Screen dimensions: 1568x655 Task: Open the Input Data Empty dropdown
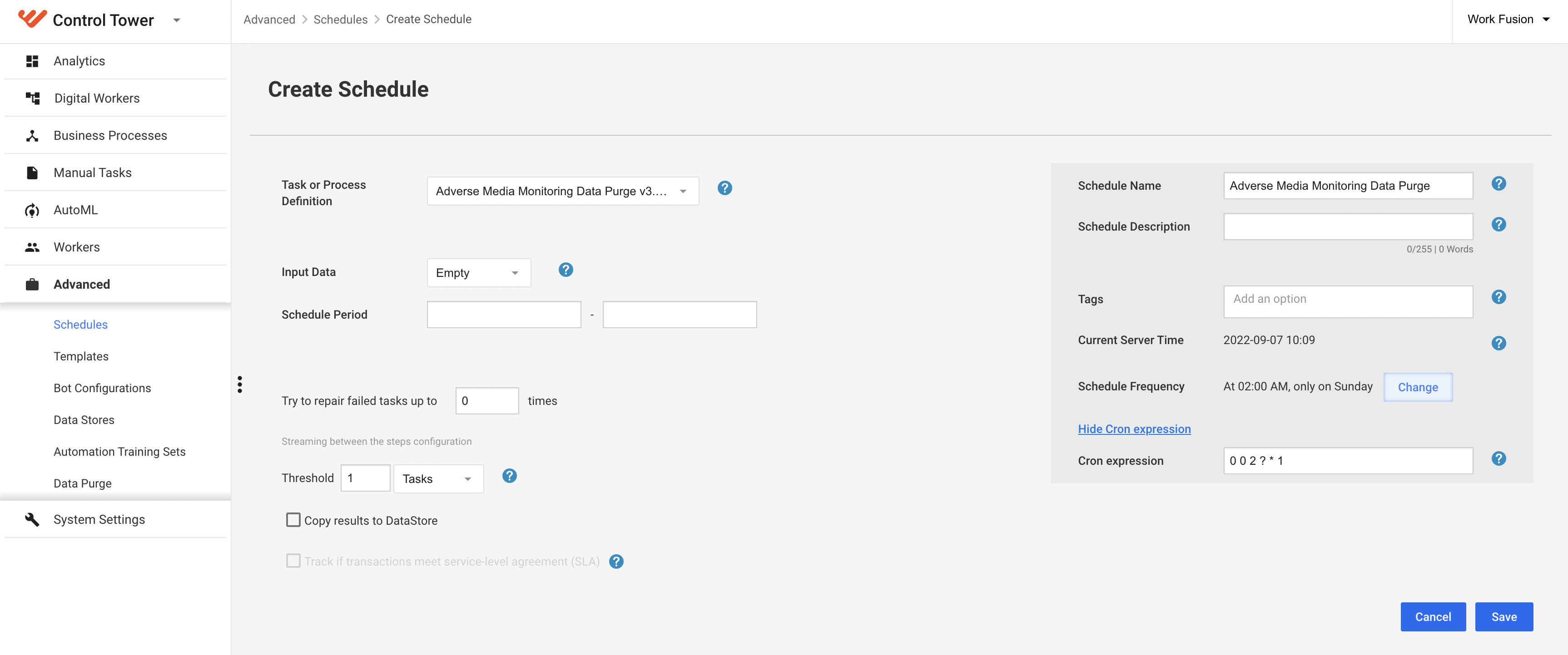(x=478, y=272)
